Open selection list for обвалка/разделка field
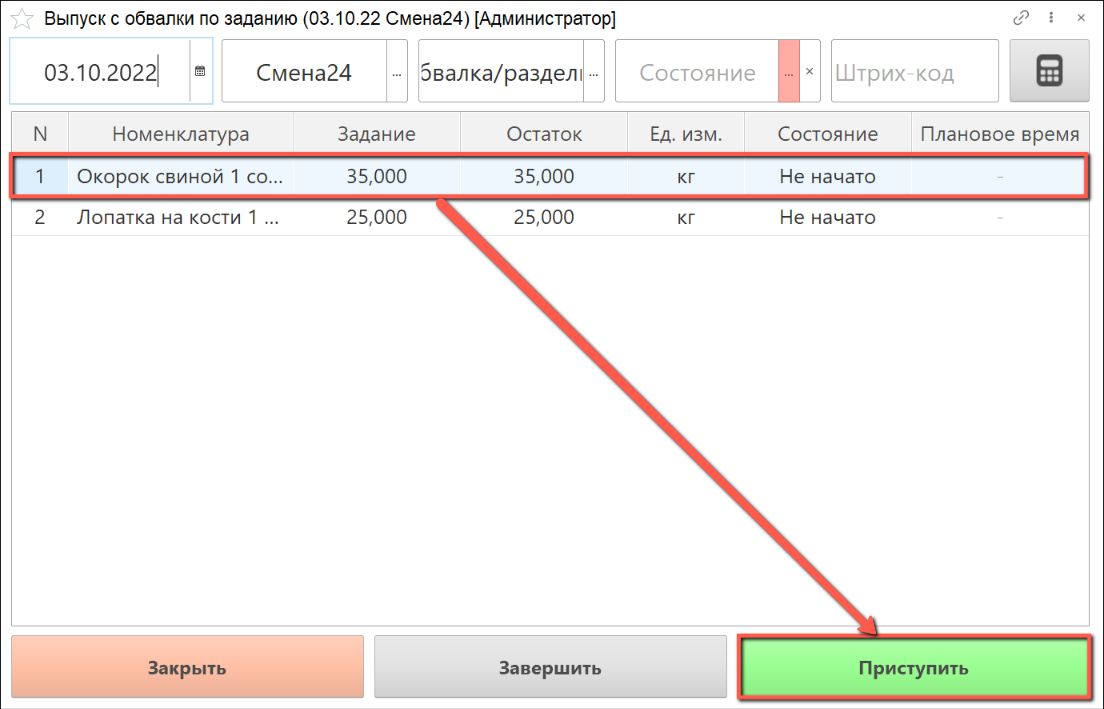Screen dimensions: 1104x709 (x=594, y=72)
